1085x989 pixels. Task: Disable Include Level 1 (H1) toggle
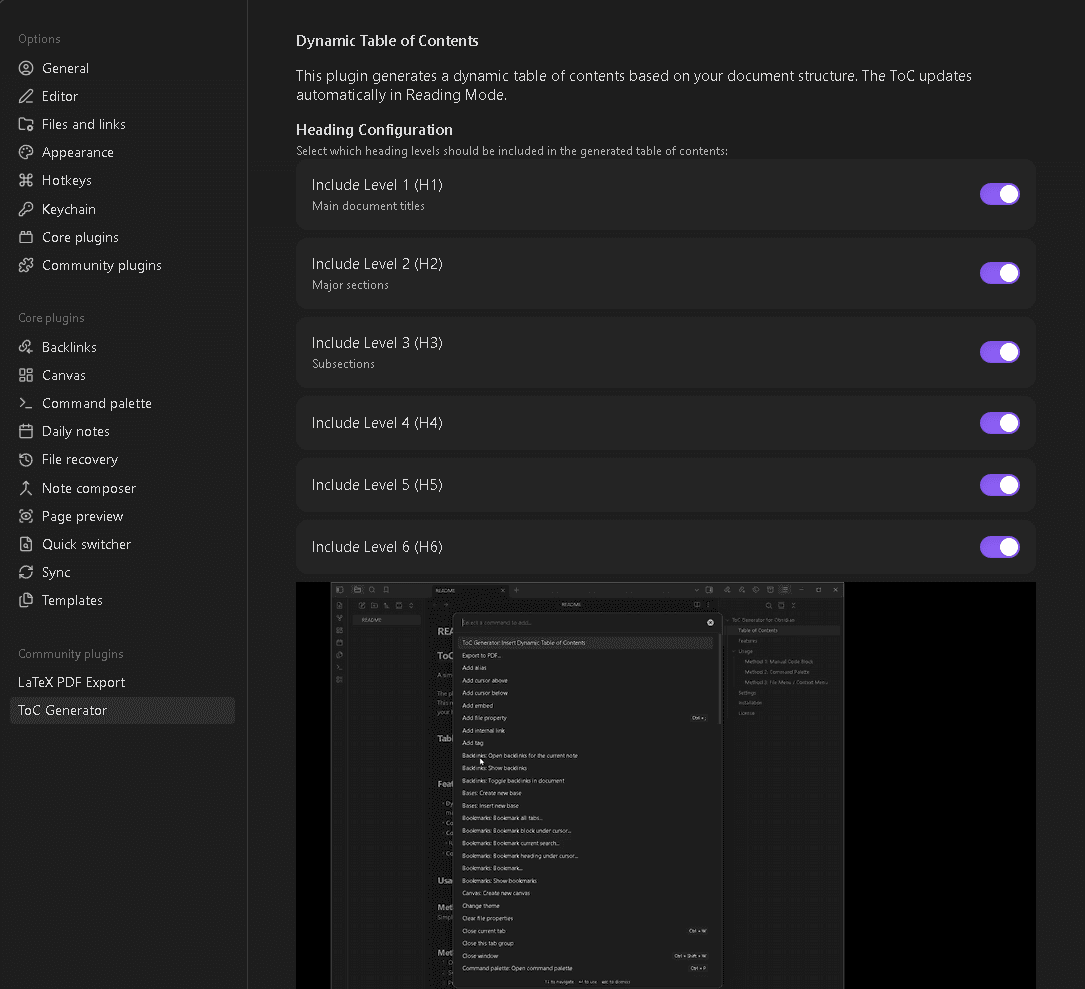pyautogui.click(x=999, y=194)
